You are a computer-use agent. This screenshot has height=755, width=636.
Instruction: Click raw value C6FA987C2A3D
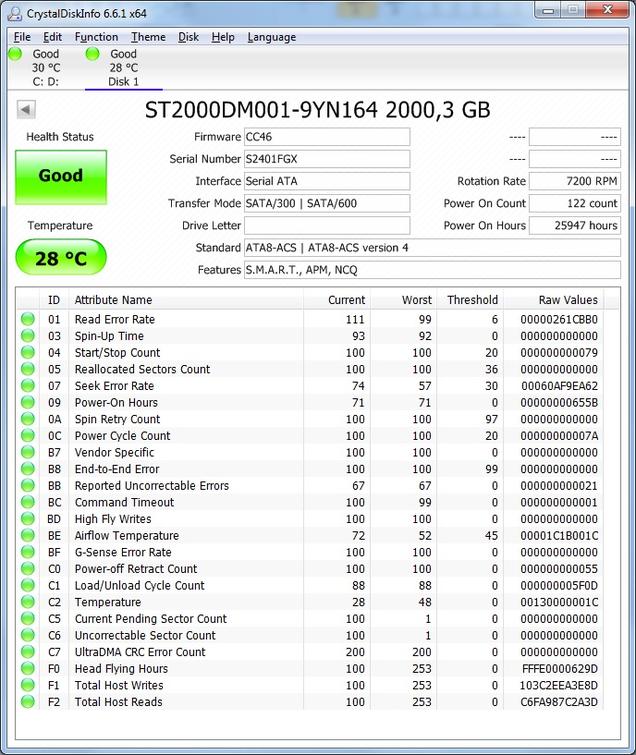(559, 702)
